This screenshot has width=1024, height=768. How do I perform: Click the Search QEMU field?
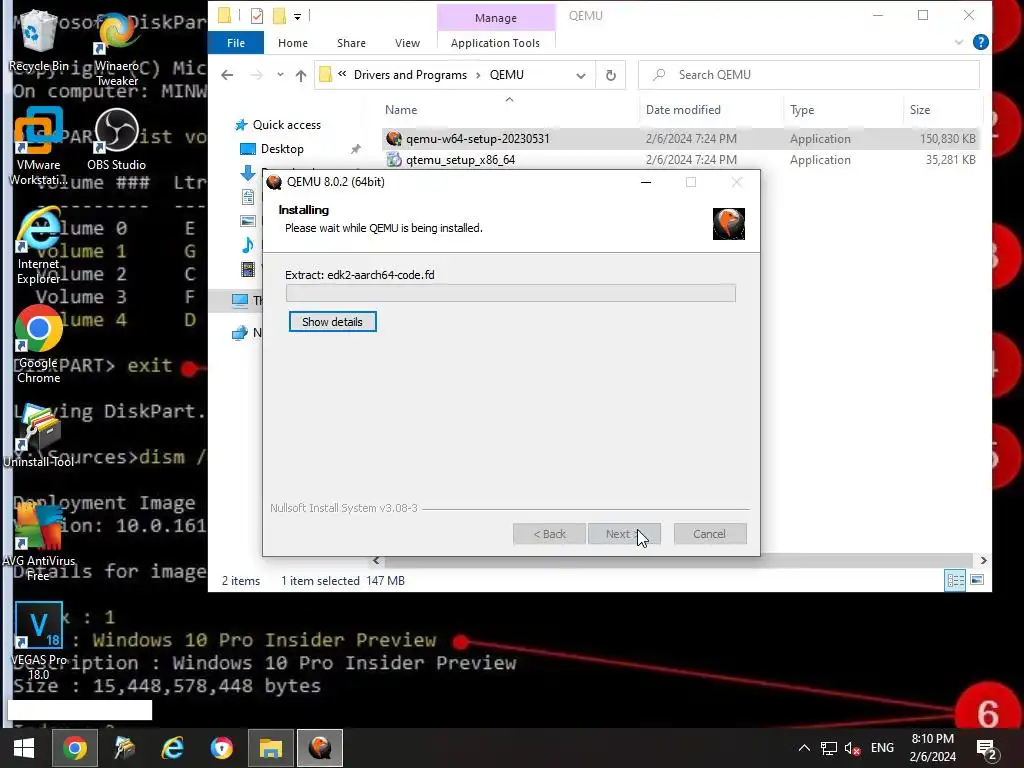pyautogui.click(x=808, y=75)
